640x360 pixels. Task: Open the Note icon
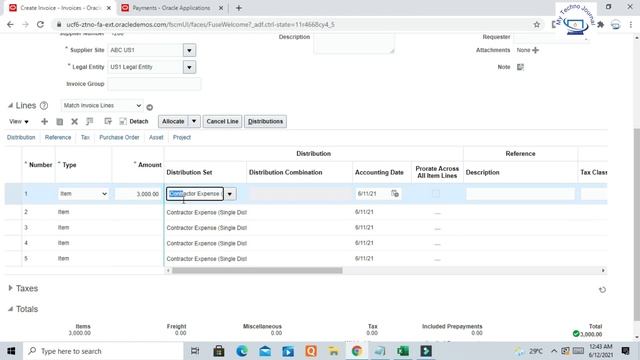coord(520,67)
